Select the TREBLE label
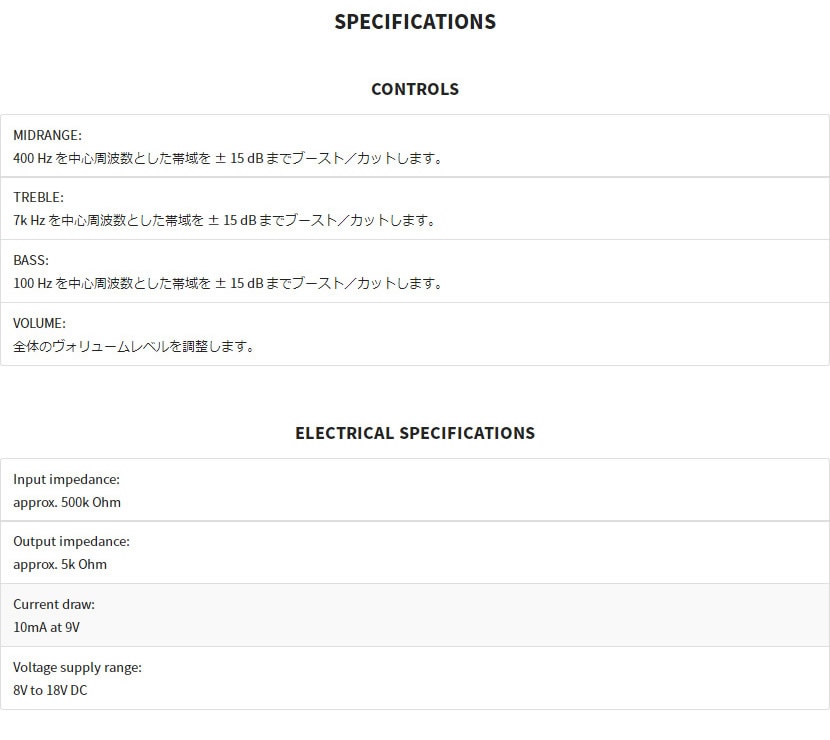This screenshot has height=740, width=830. tap(38, 198)
